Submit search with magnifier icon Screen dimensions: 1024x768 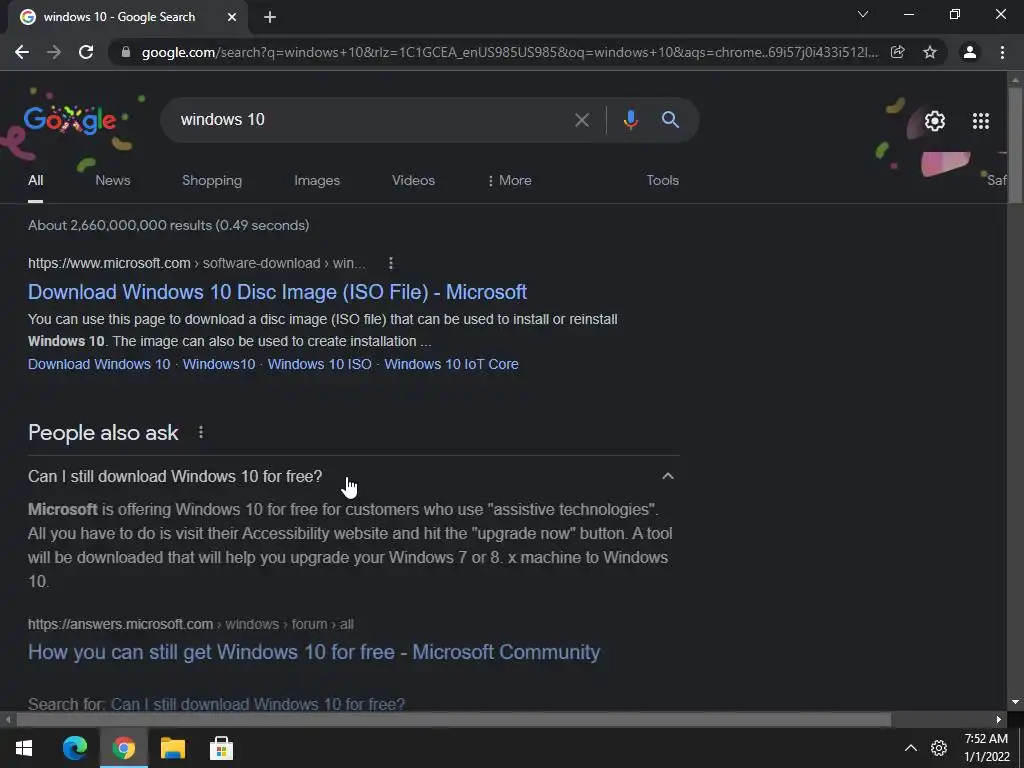(670, 120)
